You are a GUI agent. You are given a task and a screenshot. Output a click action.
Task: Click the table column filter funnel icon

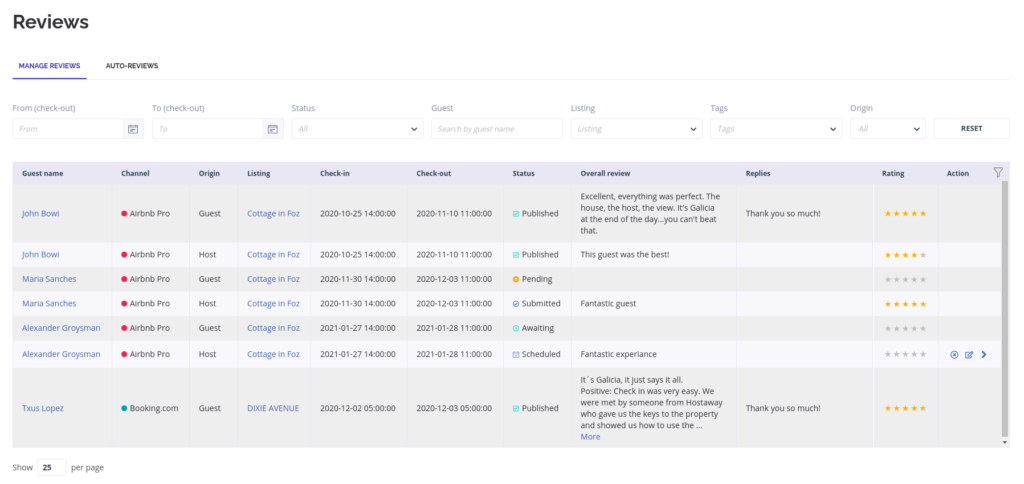coord(998,172)
